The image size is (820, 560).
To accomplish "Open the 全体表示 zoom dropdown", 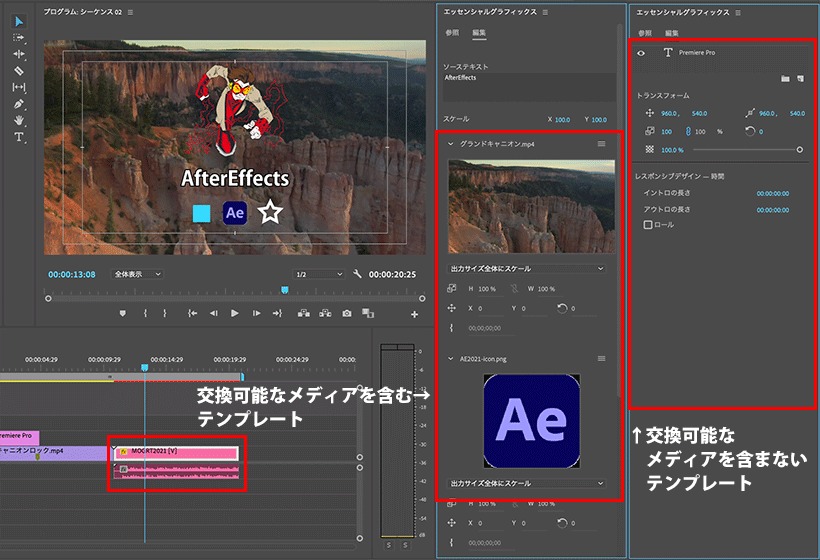I will pos(137,274).
